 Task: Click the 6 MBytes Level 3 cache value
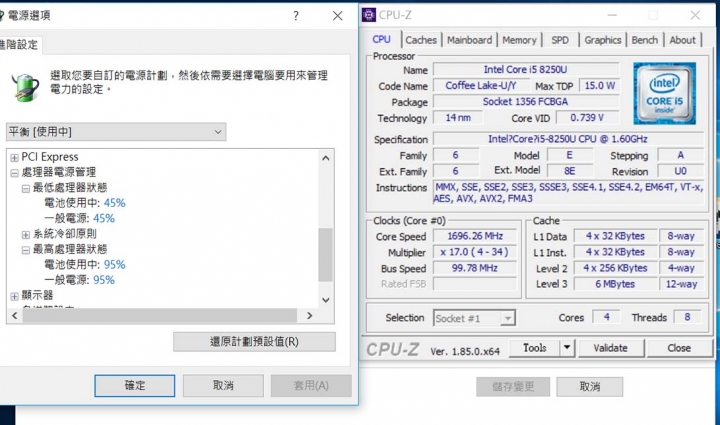point(615,284)
